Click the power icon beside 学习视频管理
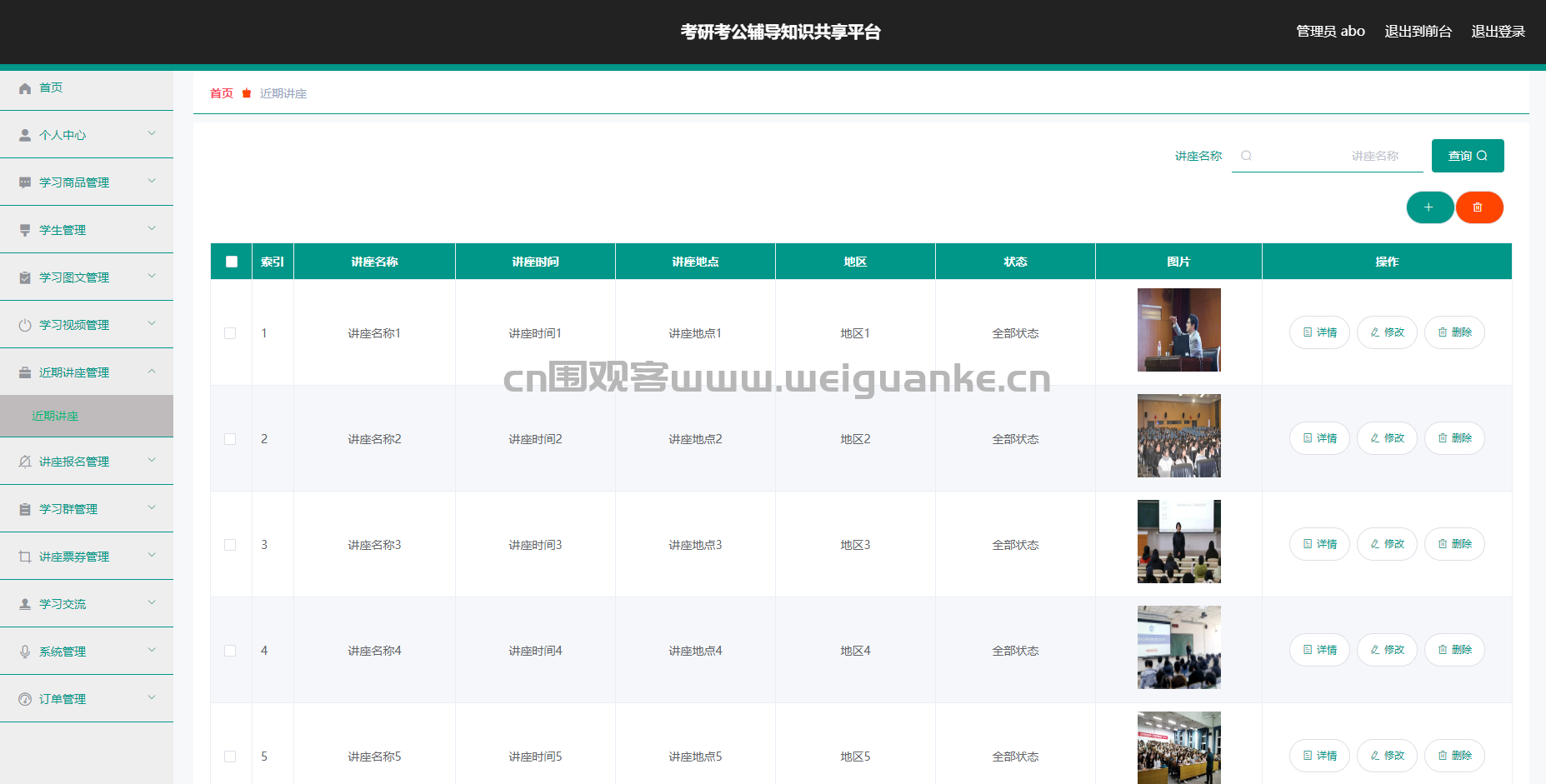 (x=25, y=325)
